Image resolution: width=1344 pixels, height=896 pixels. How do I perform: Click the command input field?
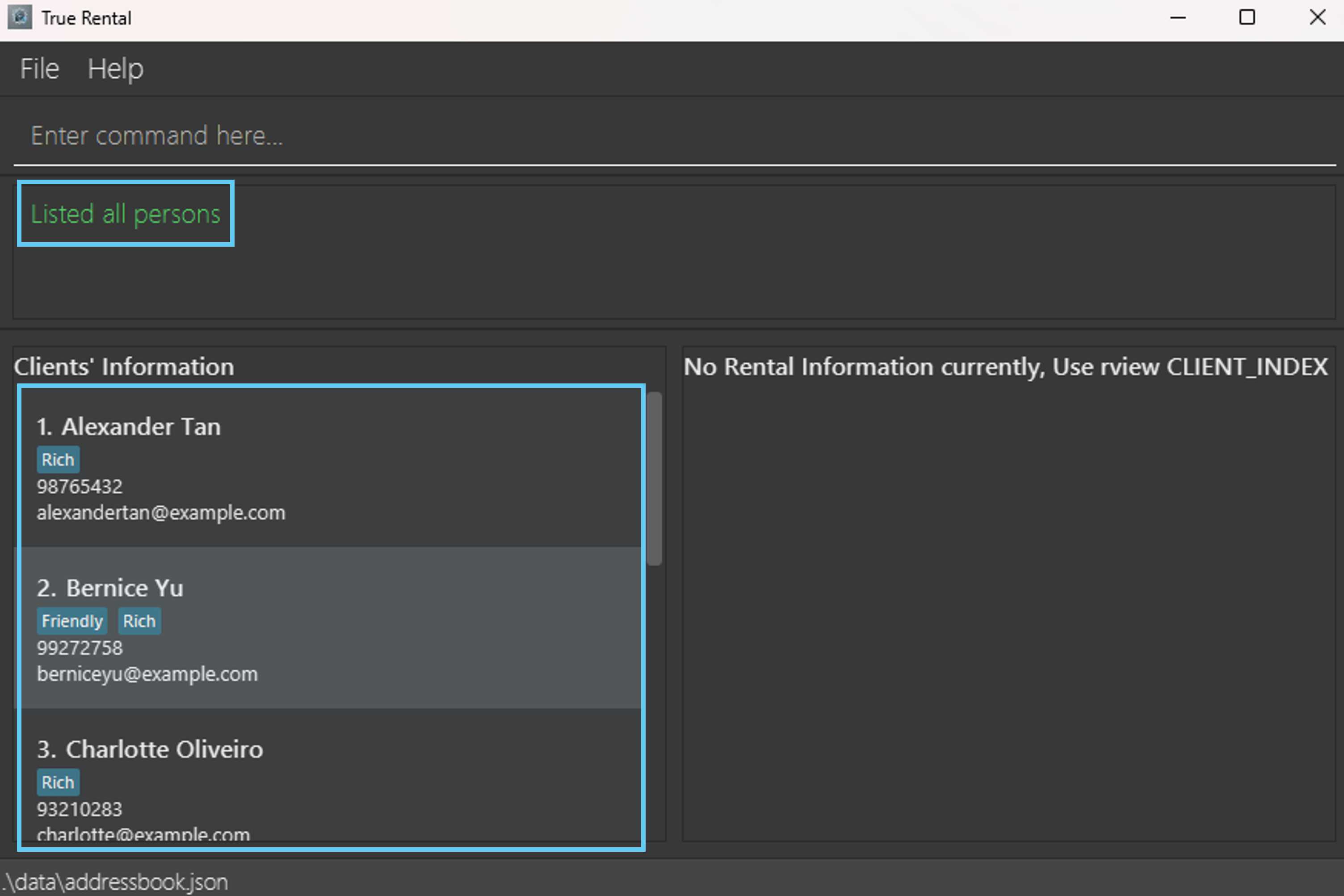pyautogui.click(x=674, y=136)
